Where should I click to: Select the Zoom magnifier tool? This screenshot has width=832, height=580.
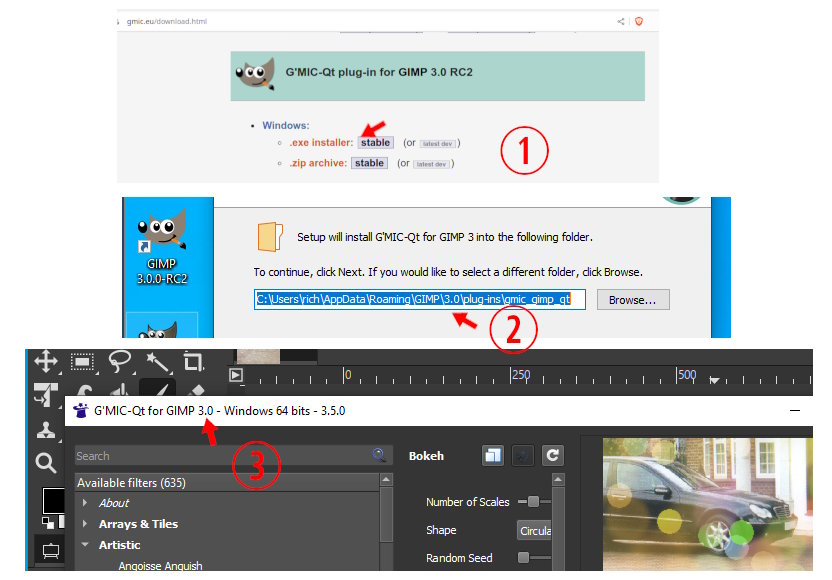[x=46, y=463]
